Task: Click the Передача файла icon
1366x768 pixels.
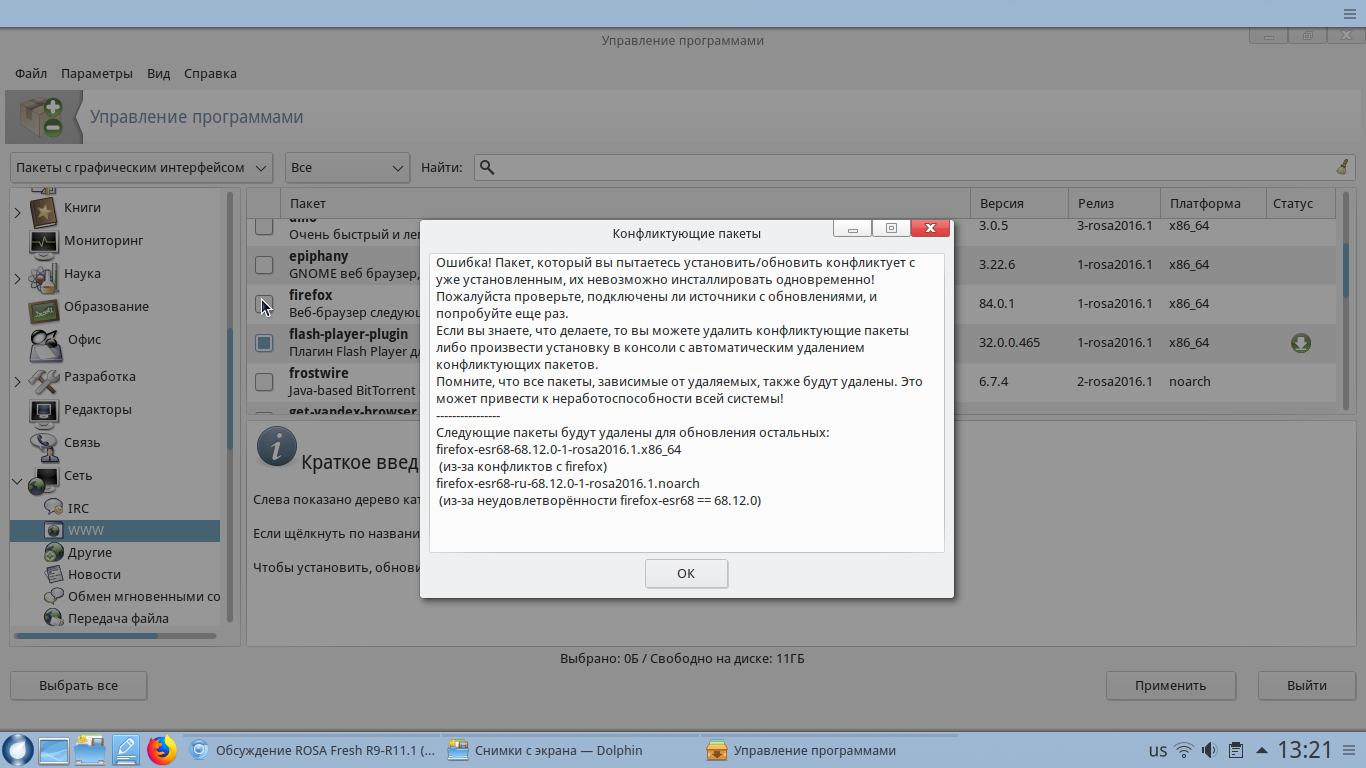Action: [54, 618]
